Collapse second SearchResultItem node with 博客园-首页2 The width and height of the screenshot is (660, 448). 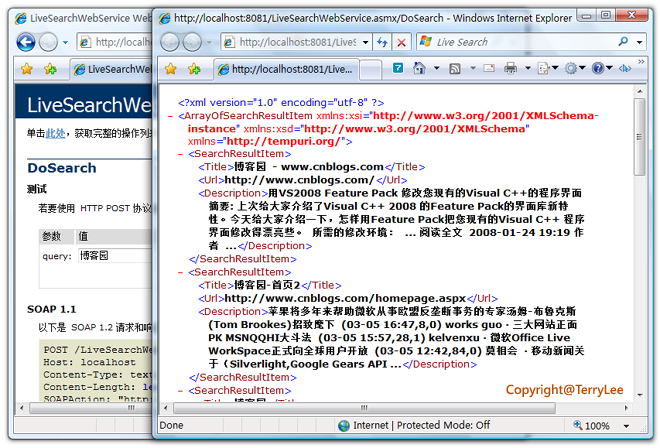pyautogui.click(x=181, y=272)
